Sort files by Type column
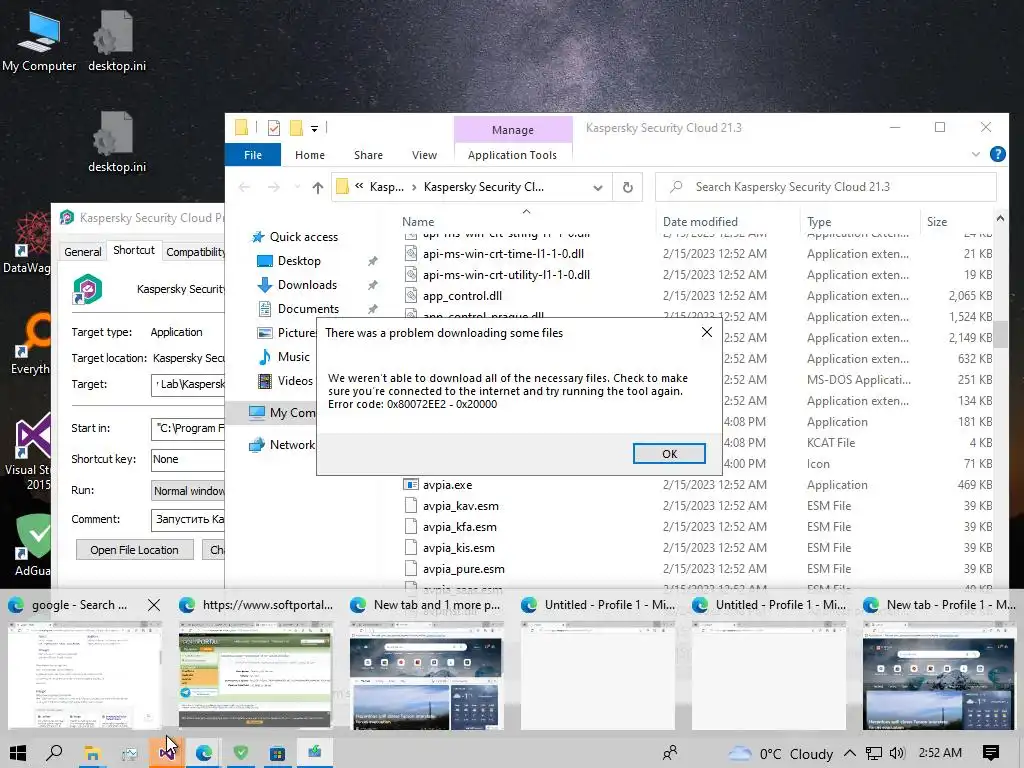 (819, 222)
